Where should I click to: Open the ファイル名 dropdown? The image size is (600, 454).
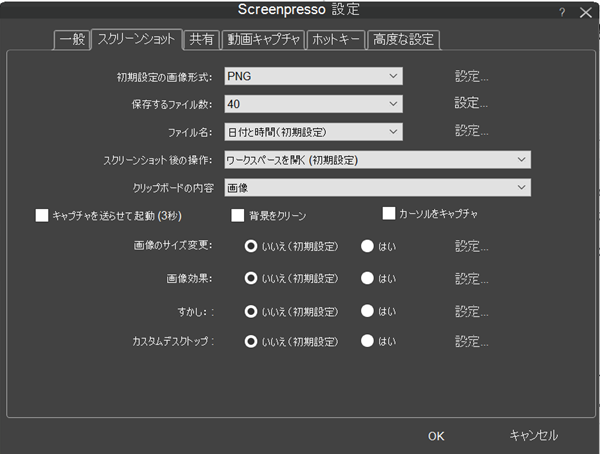(313, 132)
